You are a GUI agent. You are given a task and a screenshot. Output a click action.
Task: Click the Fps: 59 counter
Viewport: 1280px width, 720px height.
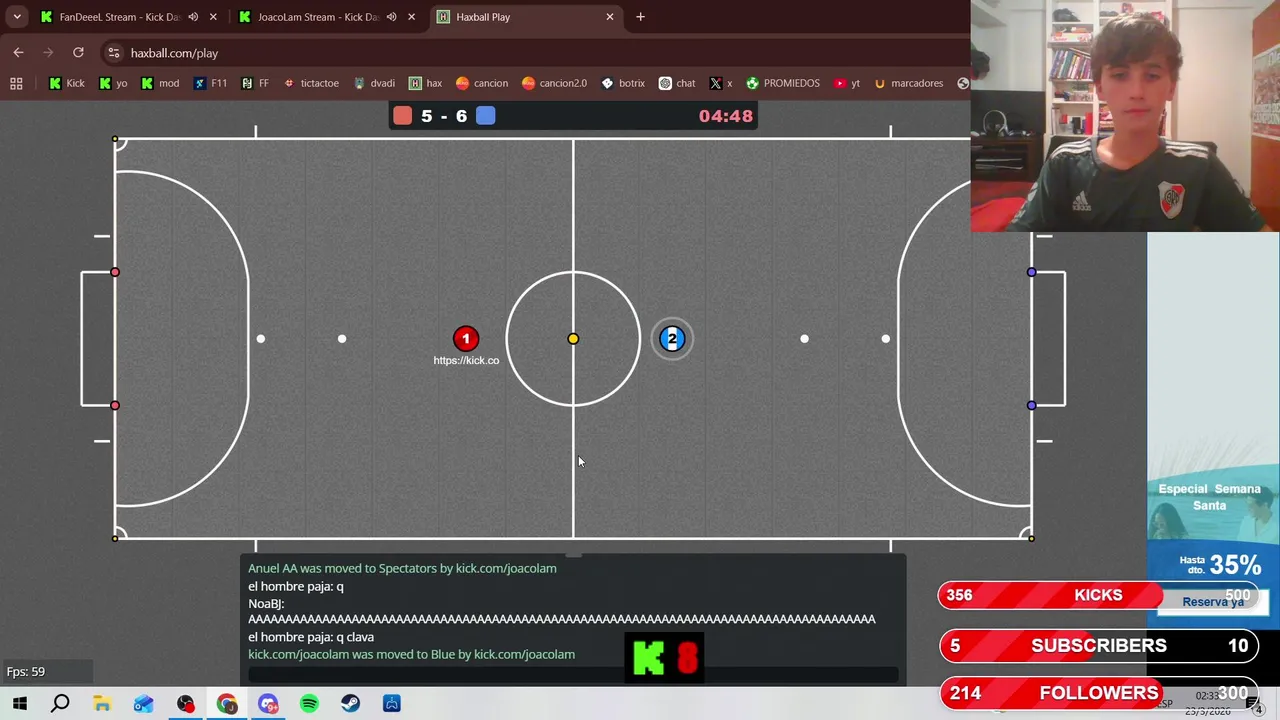26,672
